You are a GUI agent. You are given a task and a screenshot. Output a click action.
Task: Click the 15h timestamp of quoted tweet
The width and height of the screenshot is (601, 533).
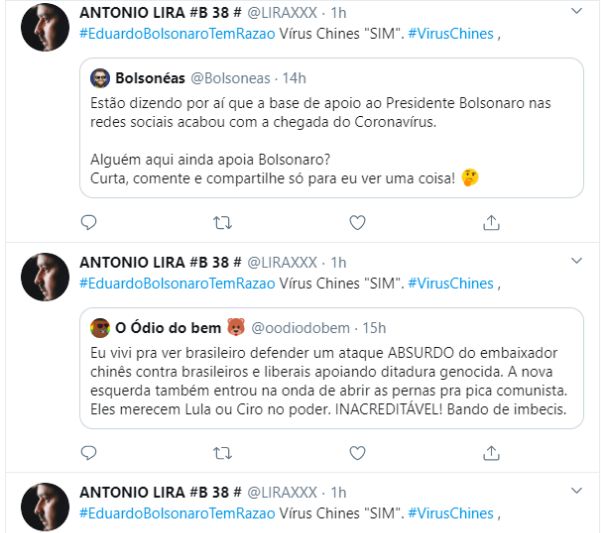click(x=374, y=328)
